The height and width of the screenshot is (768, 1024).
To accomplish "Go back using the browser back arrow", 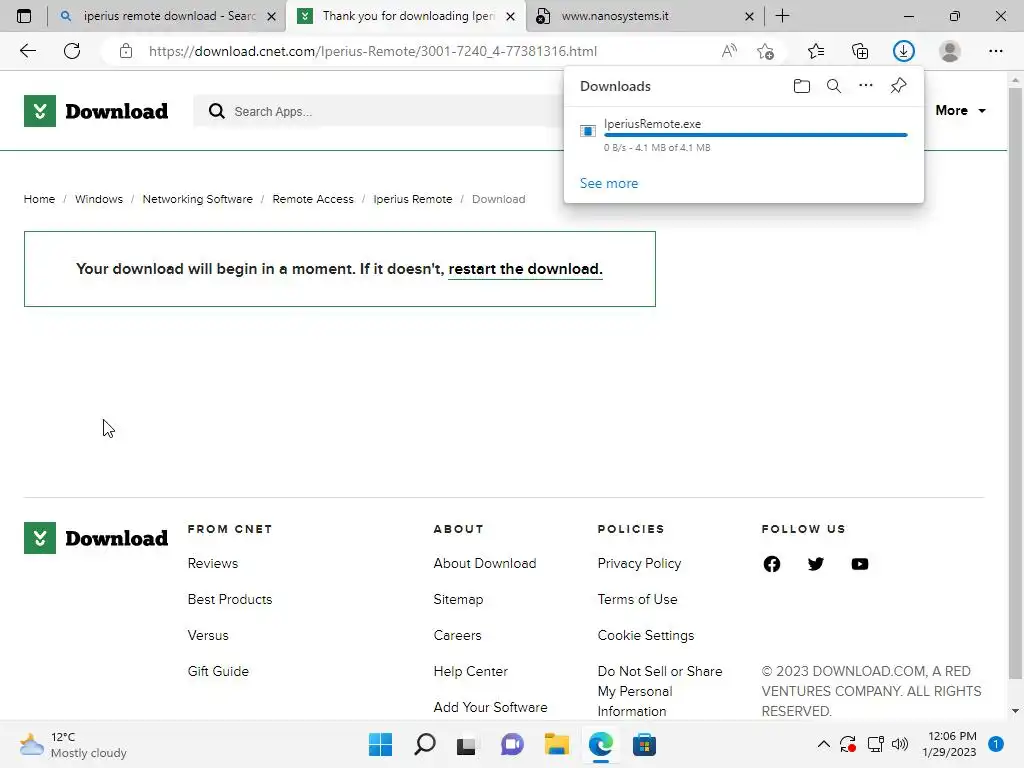I will 27,51.
